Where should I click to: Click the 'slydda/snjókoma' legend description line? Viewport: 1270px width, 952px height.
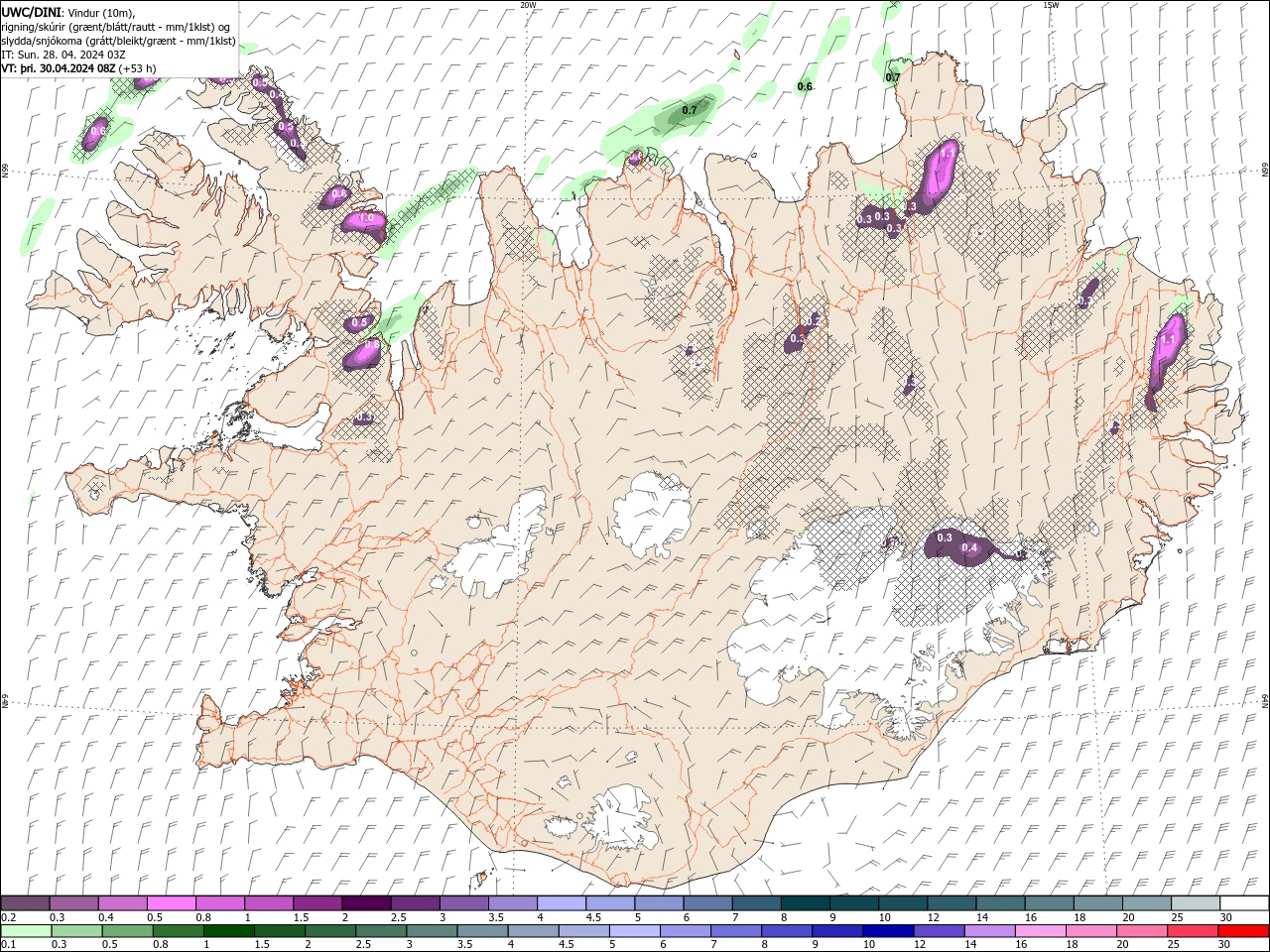[x=118, y=41]
